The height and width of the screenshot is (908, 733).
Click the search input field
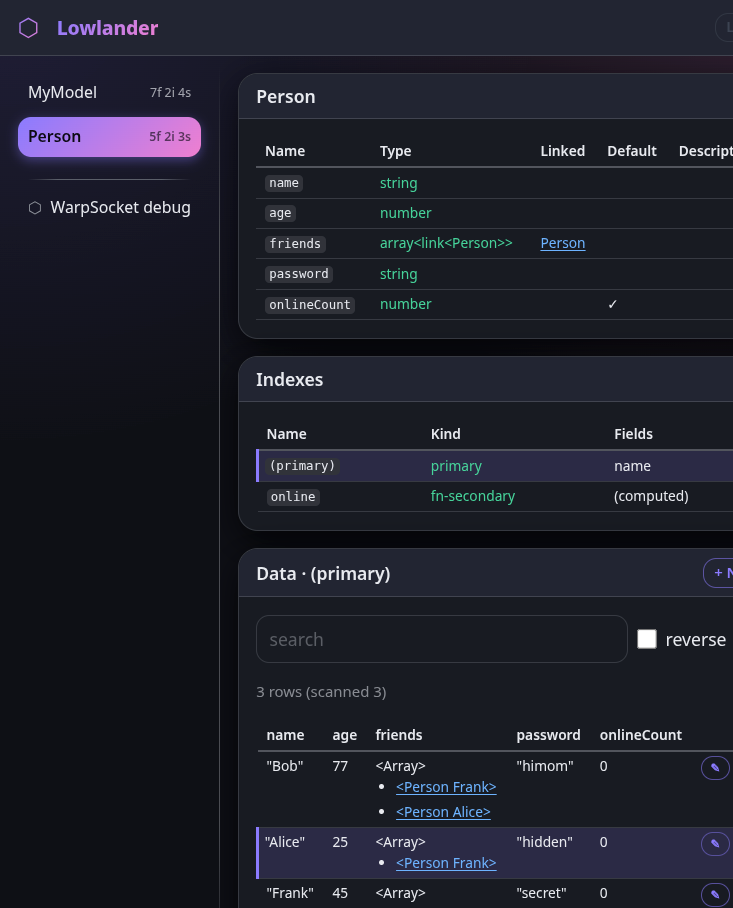click(x=442, y=639)
